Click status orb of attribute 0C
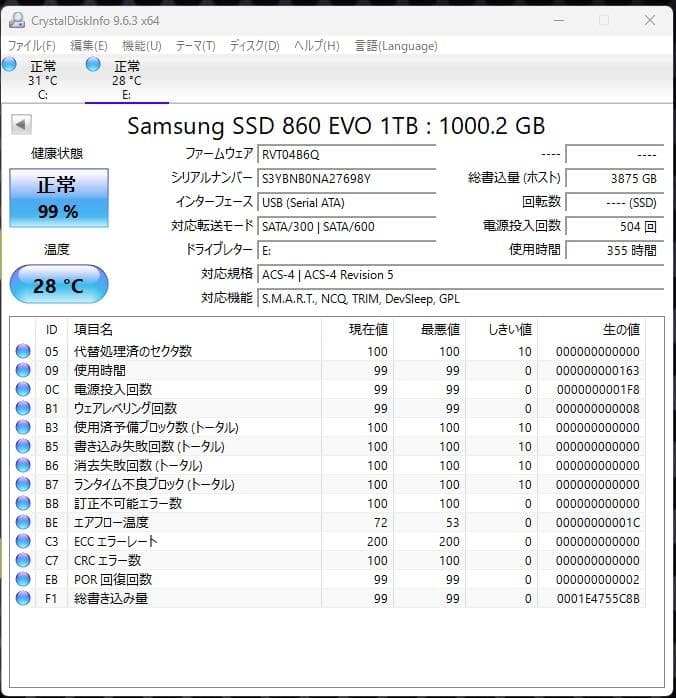 pyautogui.click(x=23, y=390)
